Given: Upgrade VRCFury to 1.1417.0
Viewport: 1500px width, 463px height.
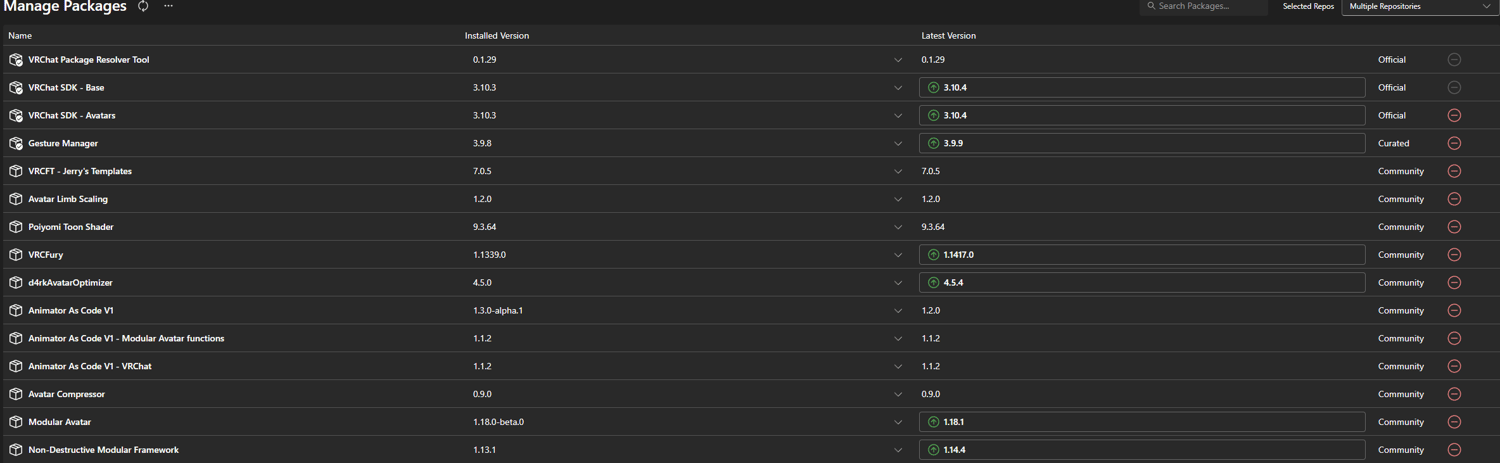Looking at the screenshot, I should click(x=1142, y=255).
